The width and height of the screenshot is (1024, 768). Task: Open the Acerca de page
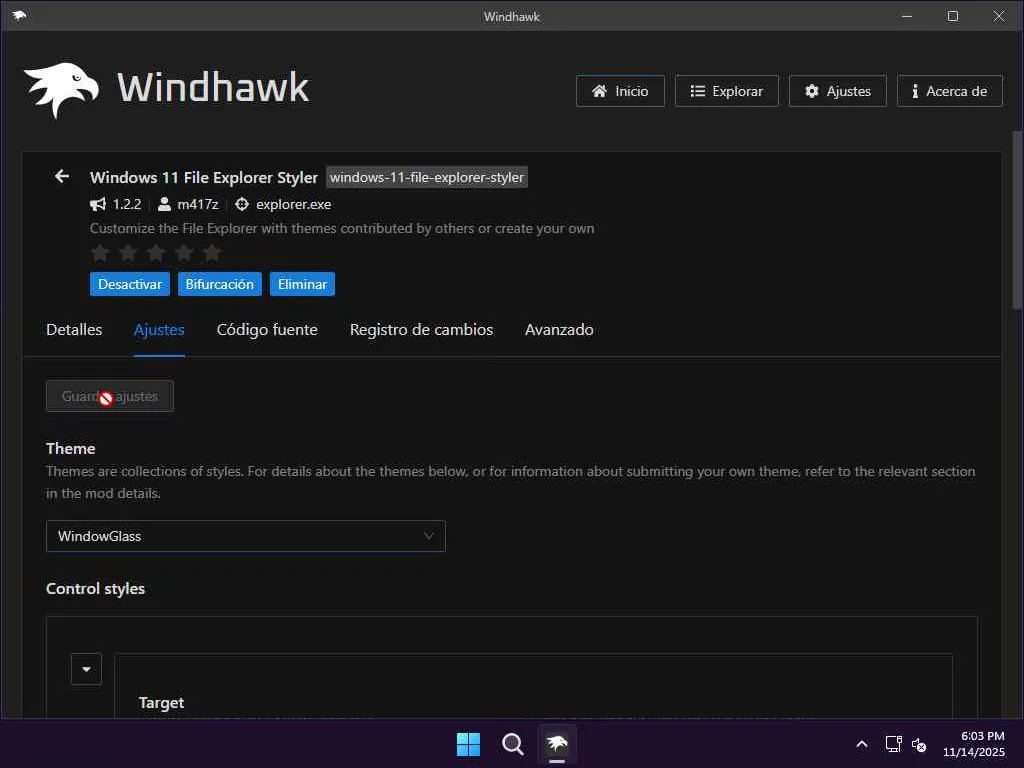click(x=950, y=91)
